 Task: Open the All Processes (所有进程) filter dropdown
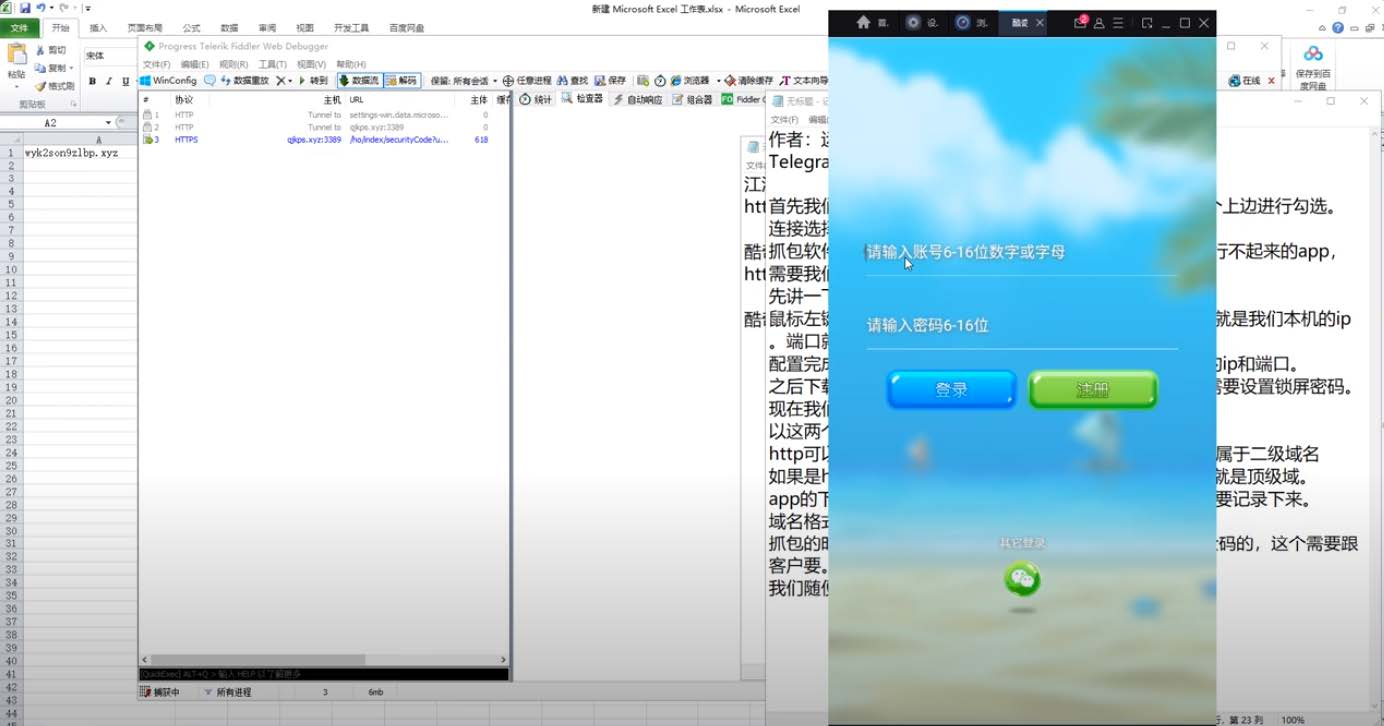228,692
